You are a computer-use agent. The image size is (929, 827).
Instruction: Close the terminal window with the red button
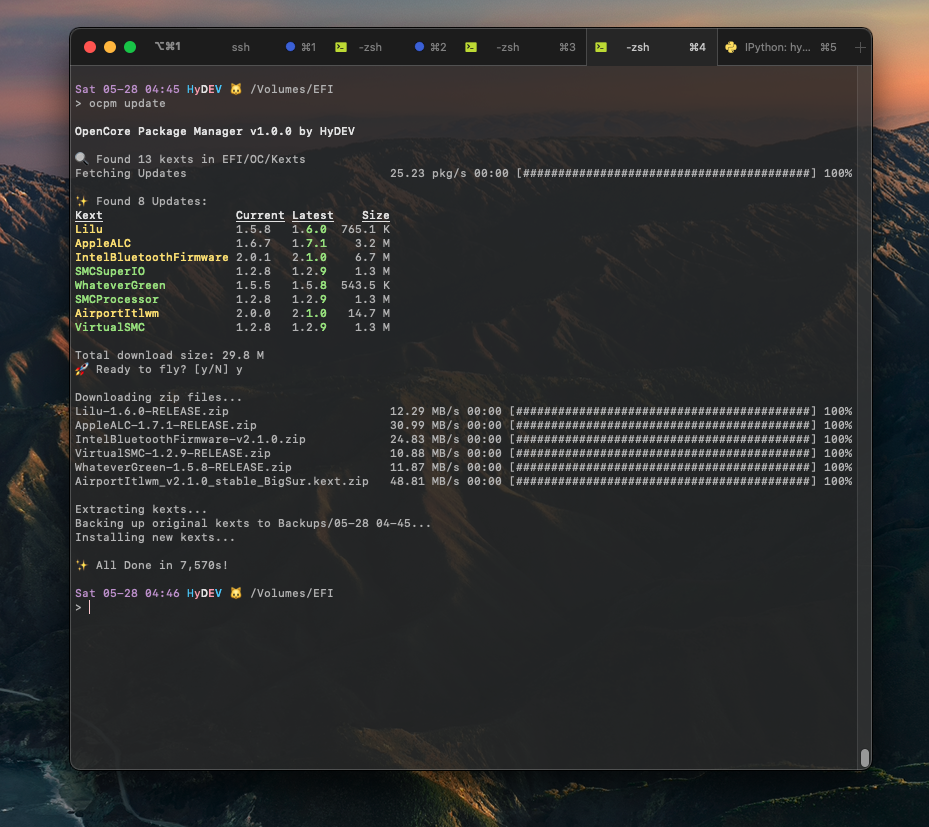[90, 47]
